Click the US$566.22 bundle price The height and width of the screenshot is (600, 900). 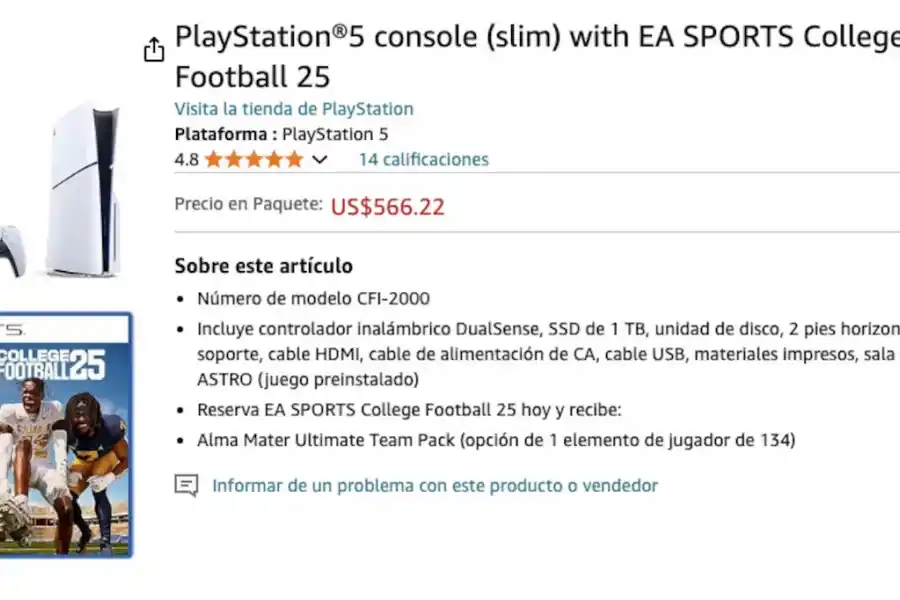click(387, 207)
